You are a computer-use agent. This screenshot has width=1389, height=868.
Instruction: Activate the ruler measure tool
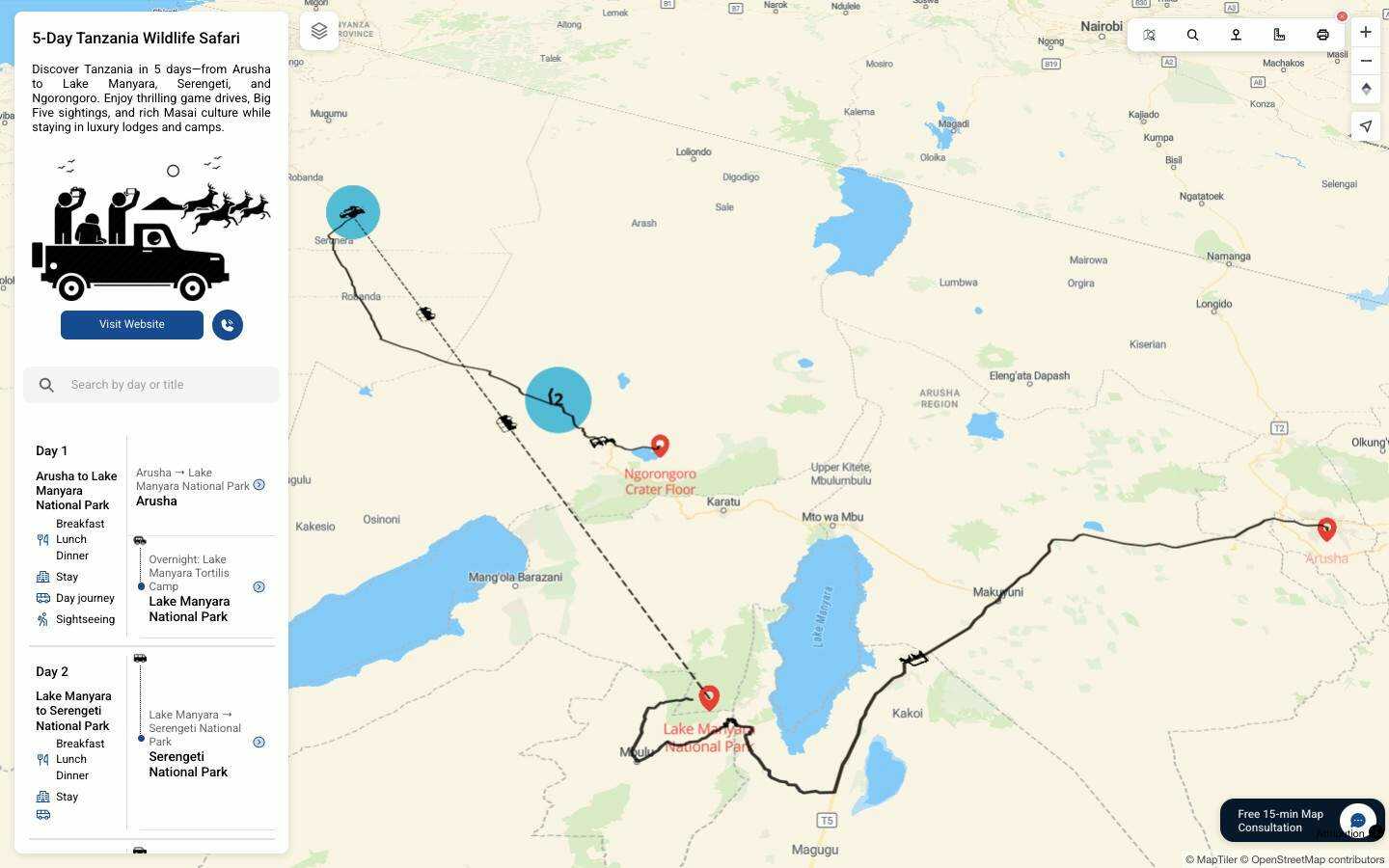1279,35
